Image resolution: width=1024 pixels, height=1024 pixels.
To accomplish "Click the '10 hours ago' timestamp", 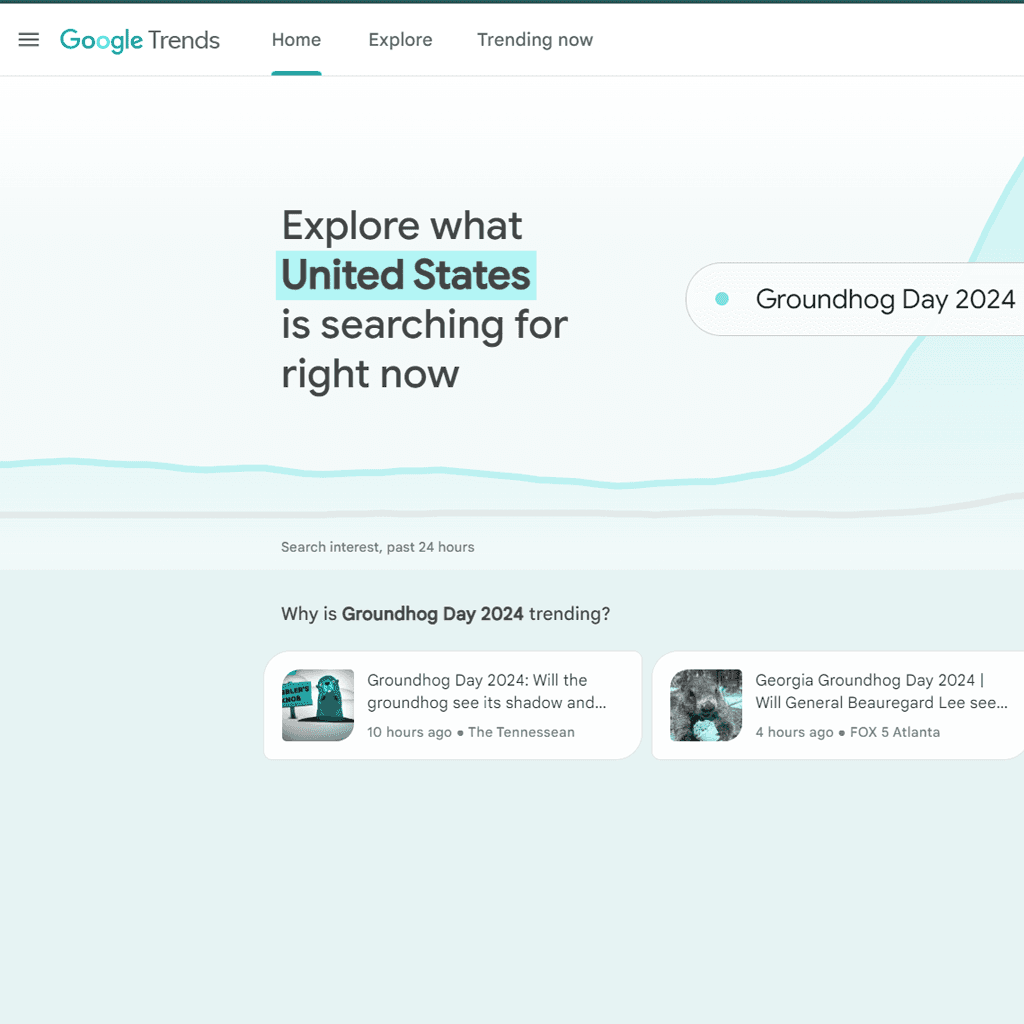I will pos(409,732).
